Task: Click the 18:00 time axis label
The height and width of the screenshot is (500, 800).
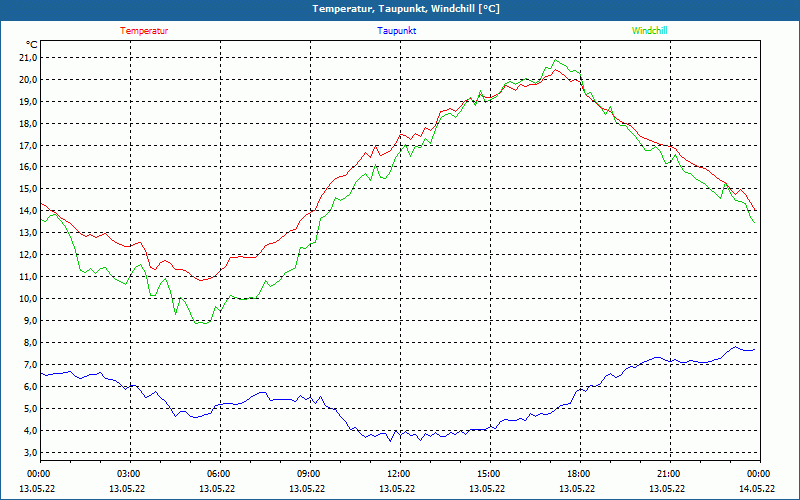Action: pos(580,474)
